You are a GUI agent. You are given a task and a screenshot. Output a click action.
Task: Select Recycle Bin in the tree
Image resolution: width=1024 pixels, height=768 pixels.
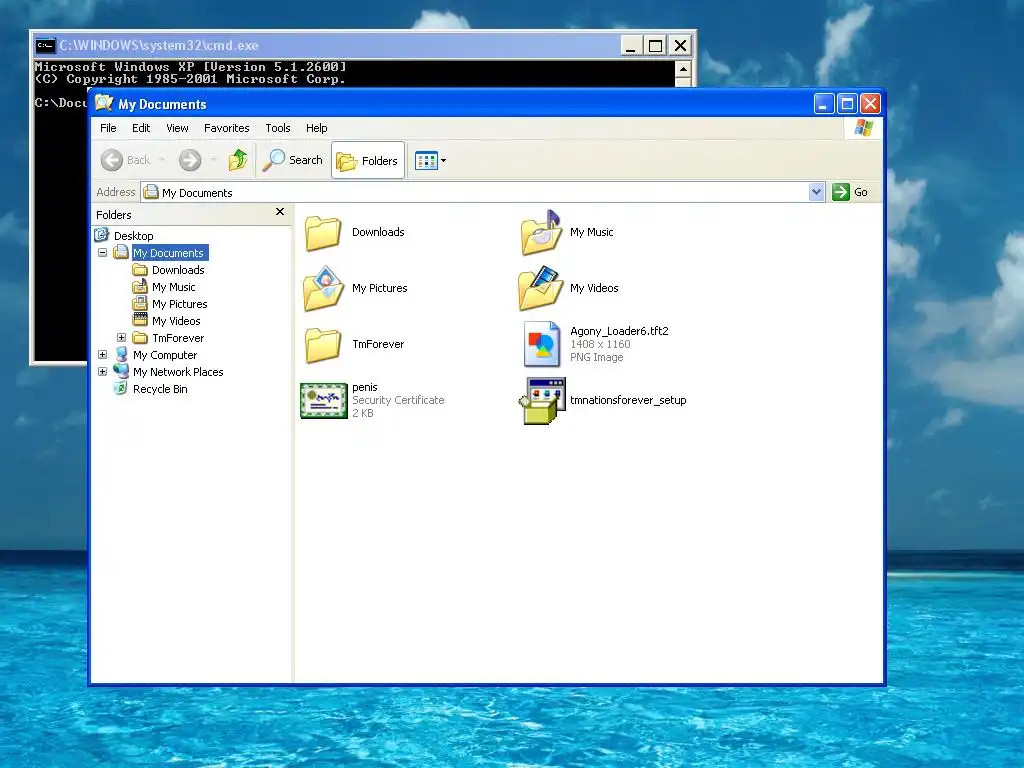(160, 389)
